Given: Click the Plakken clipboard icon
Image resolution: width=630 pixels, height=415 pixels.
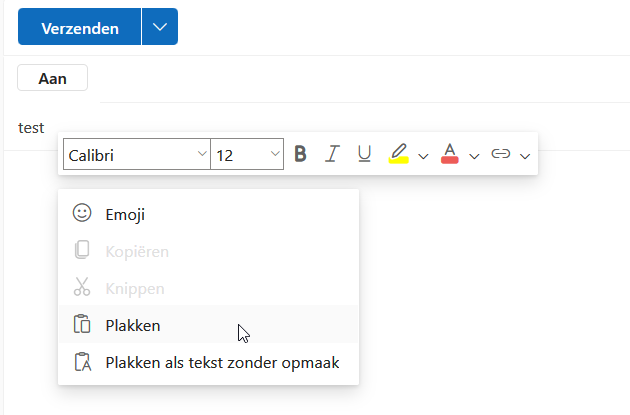Looking at the screenshot, I should (82, 325).
